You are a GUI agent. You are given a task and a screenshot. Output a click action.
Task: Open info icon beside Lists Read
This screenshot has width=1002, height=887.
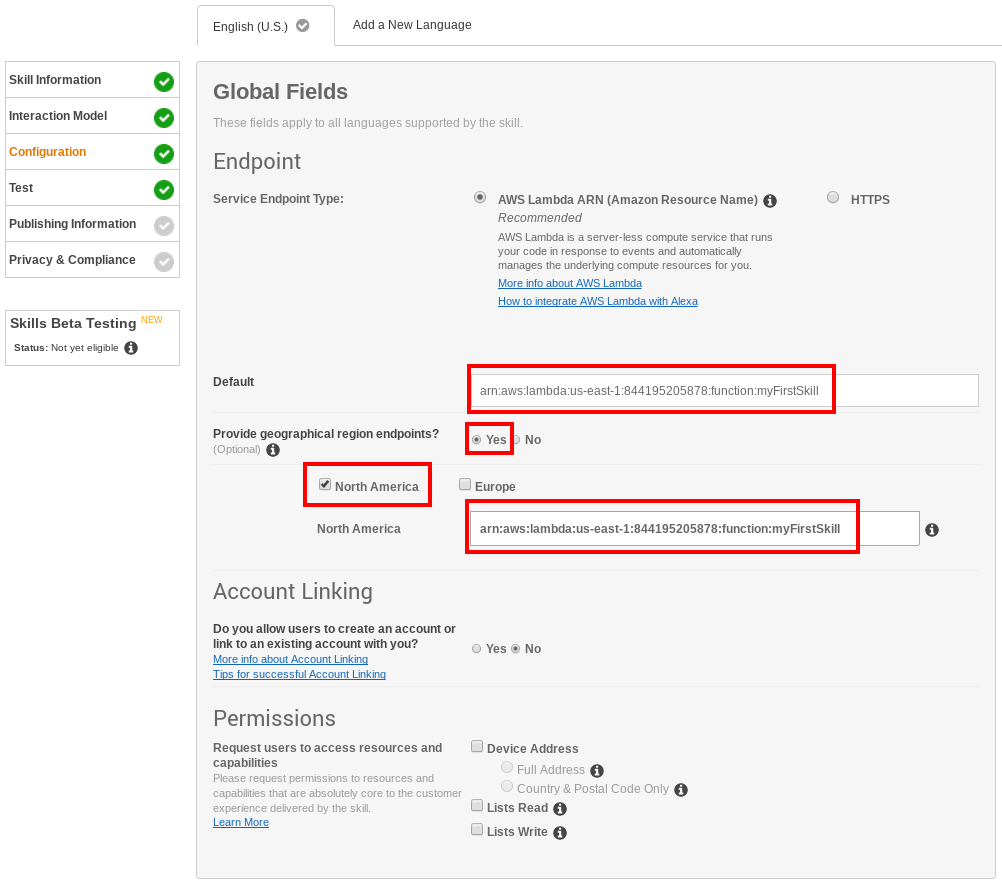tap(560, 809)
